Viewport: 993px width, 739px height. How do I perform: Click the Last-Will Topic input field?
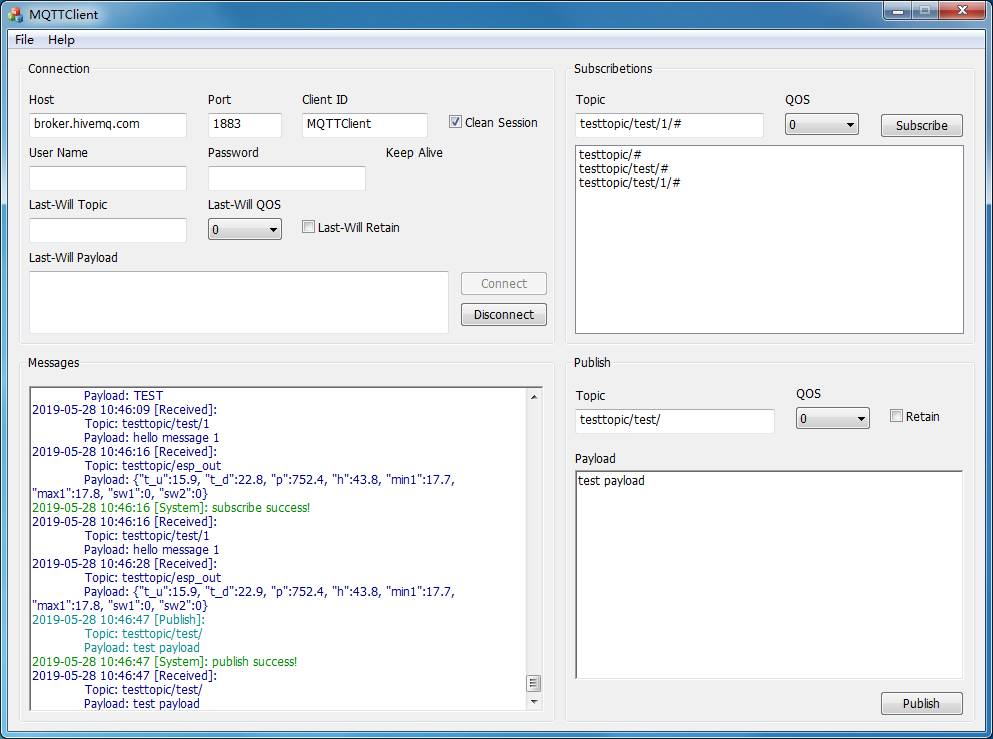108,230
